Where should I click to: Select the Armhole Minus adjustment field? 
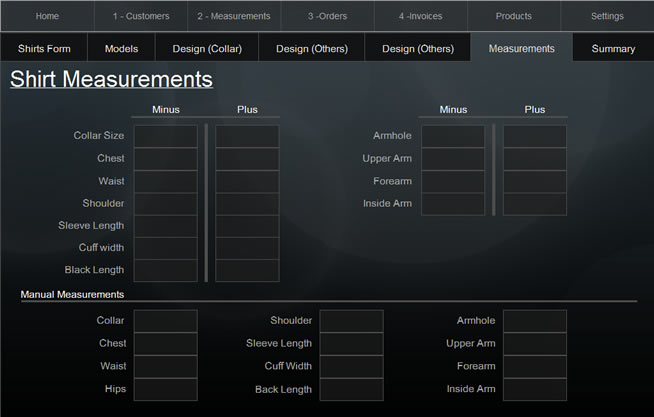click(x=453, y=136)
